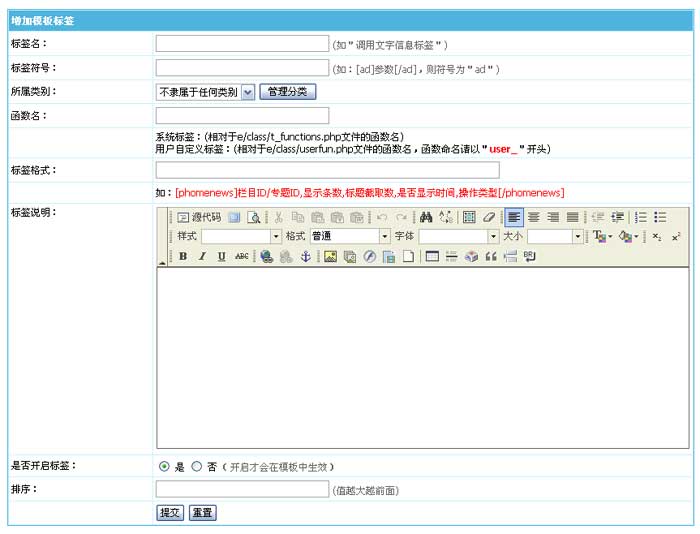Click the Bold formatting icon
Image resolution: width=700 pixels, height=534 pixels.
click(x=183, y=257)
